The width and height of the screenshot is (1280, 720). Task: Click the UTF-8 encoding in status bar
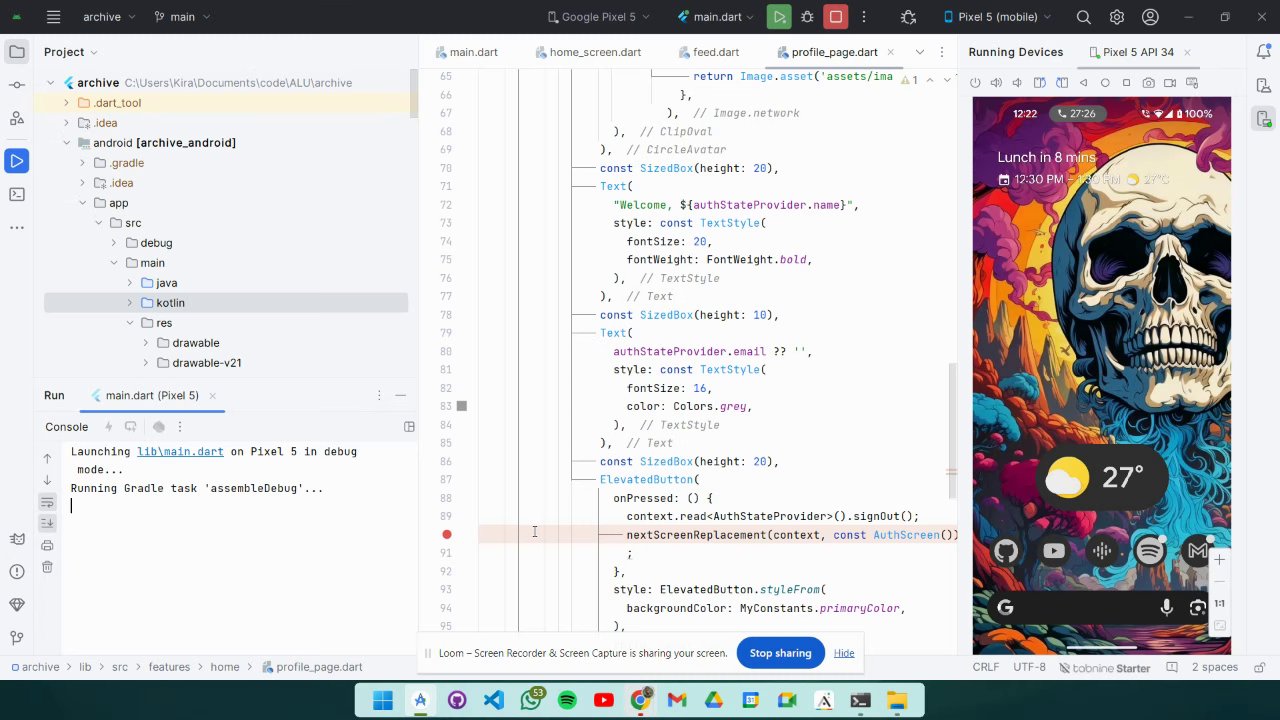click(x=1029, y=667)
